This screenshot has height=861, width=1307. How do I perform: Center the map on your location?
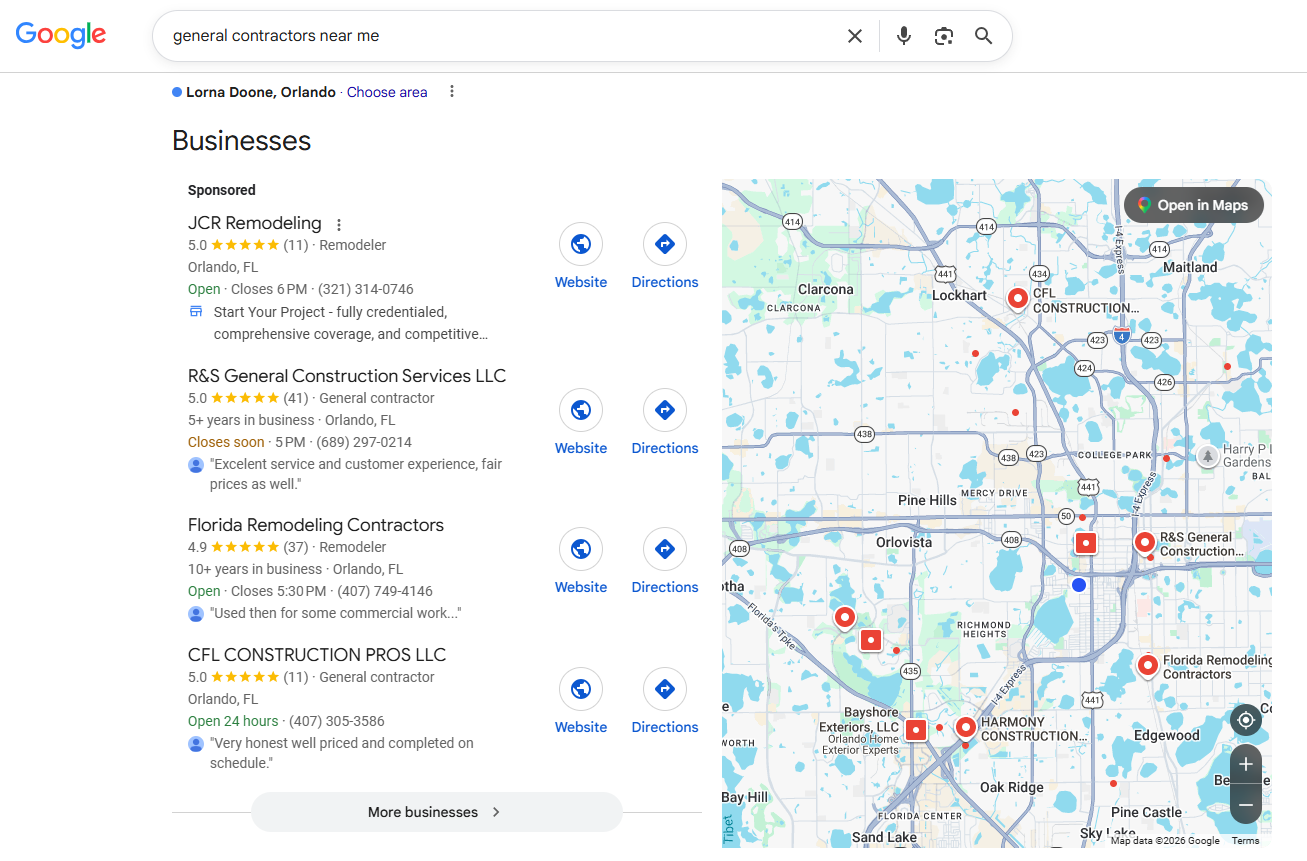click(x=1246, y=720)
